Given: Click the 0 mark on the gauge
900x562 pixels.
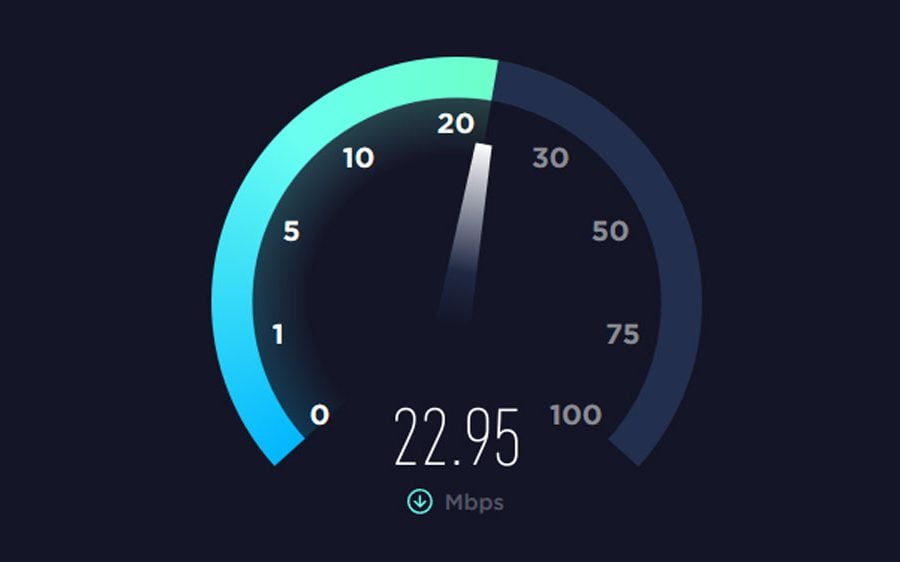Looking at the screenshot, I should (320, 414).
